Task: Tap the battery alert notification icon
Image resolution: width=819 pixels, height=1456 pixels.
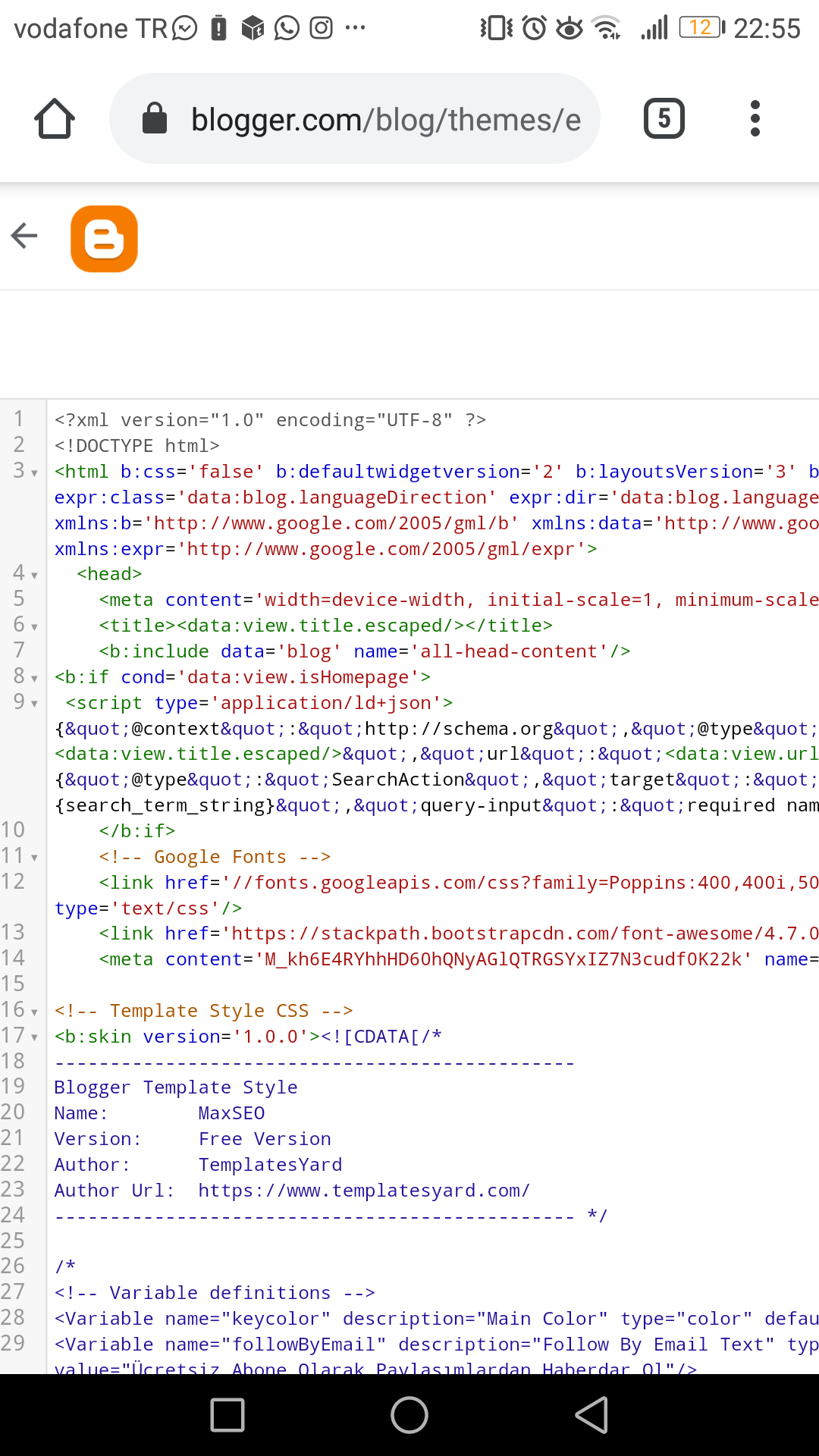Action: coord(219,29)
